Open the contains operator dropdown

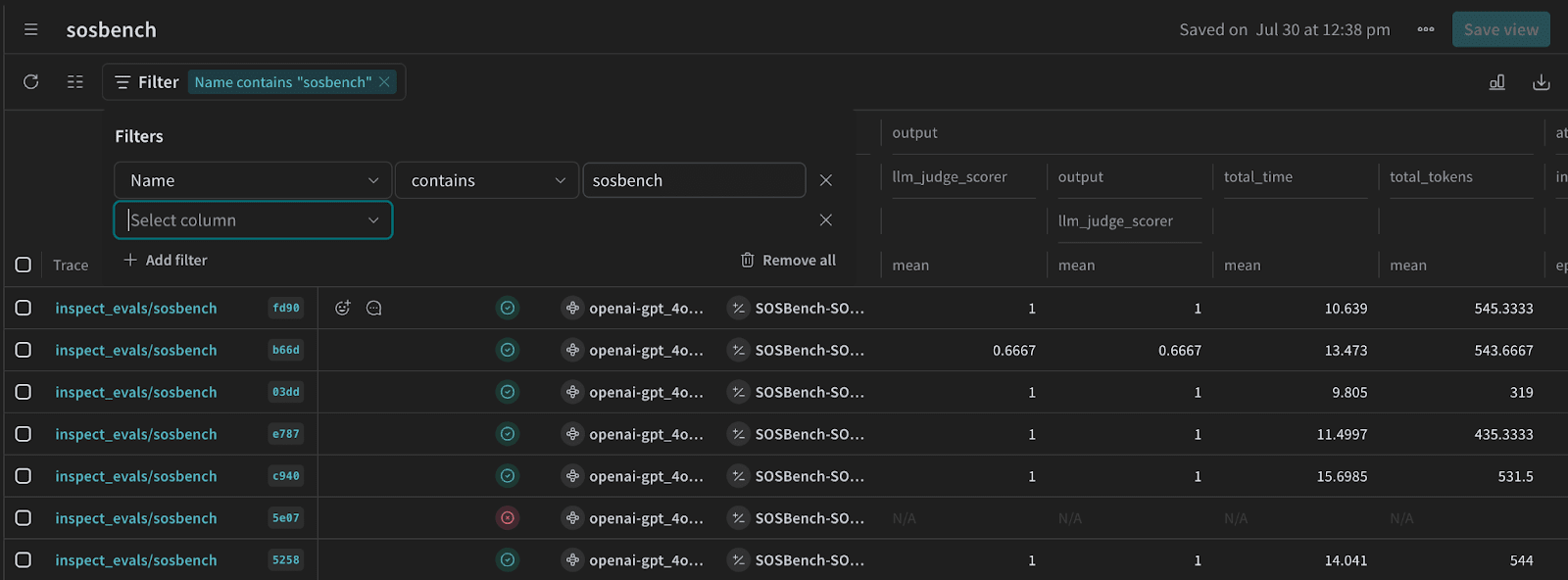487,180
